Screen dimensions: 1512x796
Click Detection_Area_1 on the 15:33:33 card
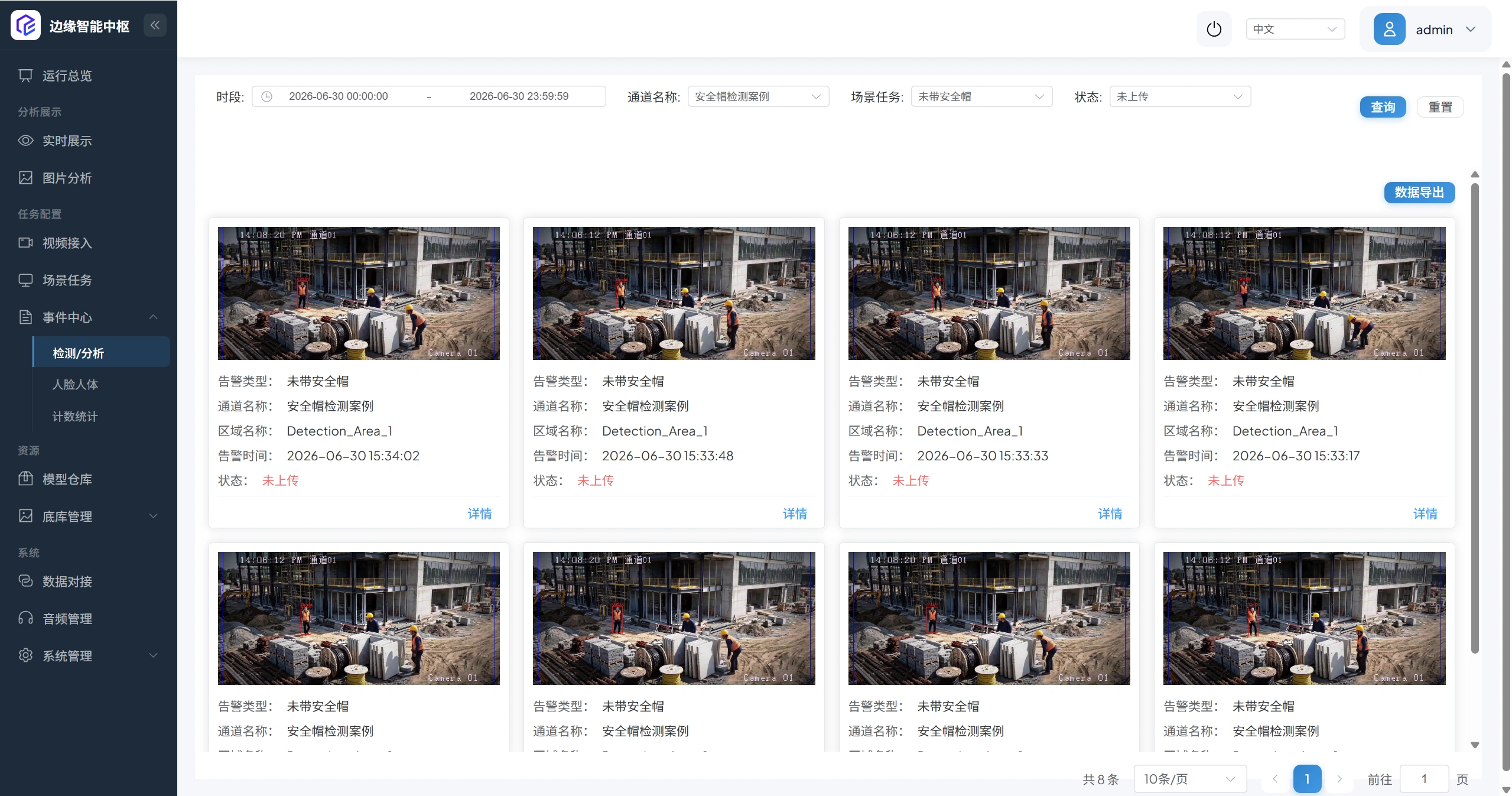(x=970, y=431)
